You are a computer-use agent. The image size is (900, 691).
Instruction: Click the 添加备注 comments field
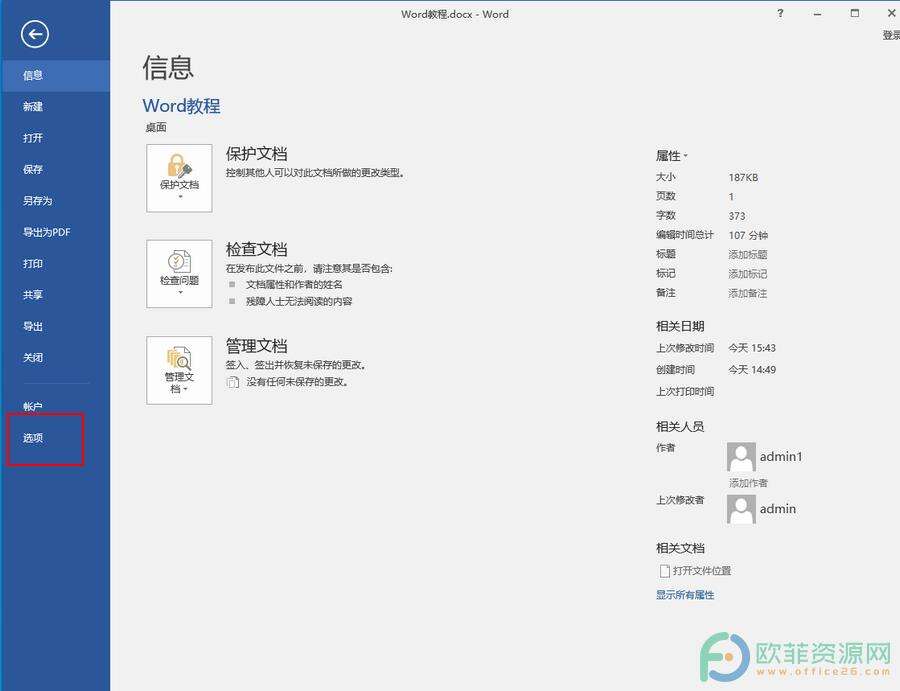tap(748, 293)
